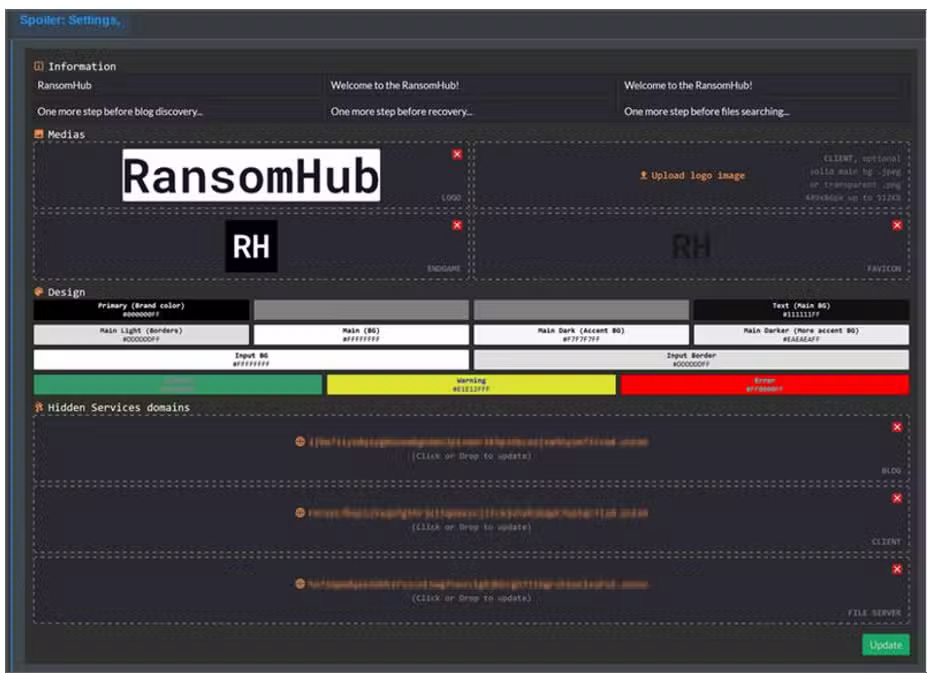Remove the BLOG domain entry
This screenshot has width=927, height=673.
897,428
